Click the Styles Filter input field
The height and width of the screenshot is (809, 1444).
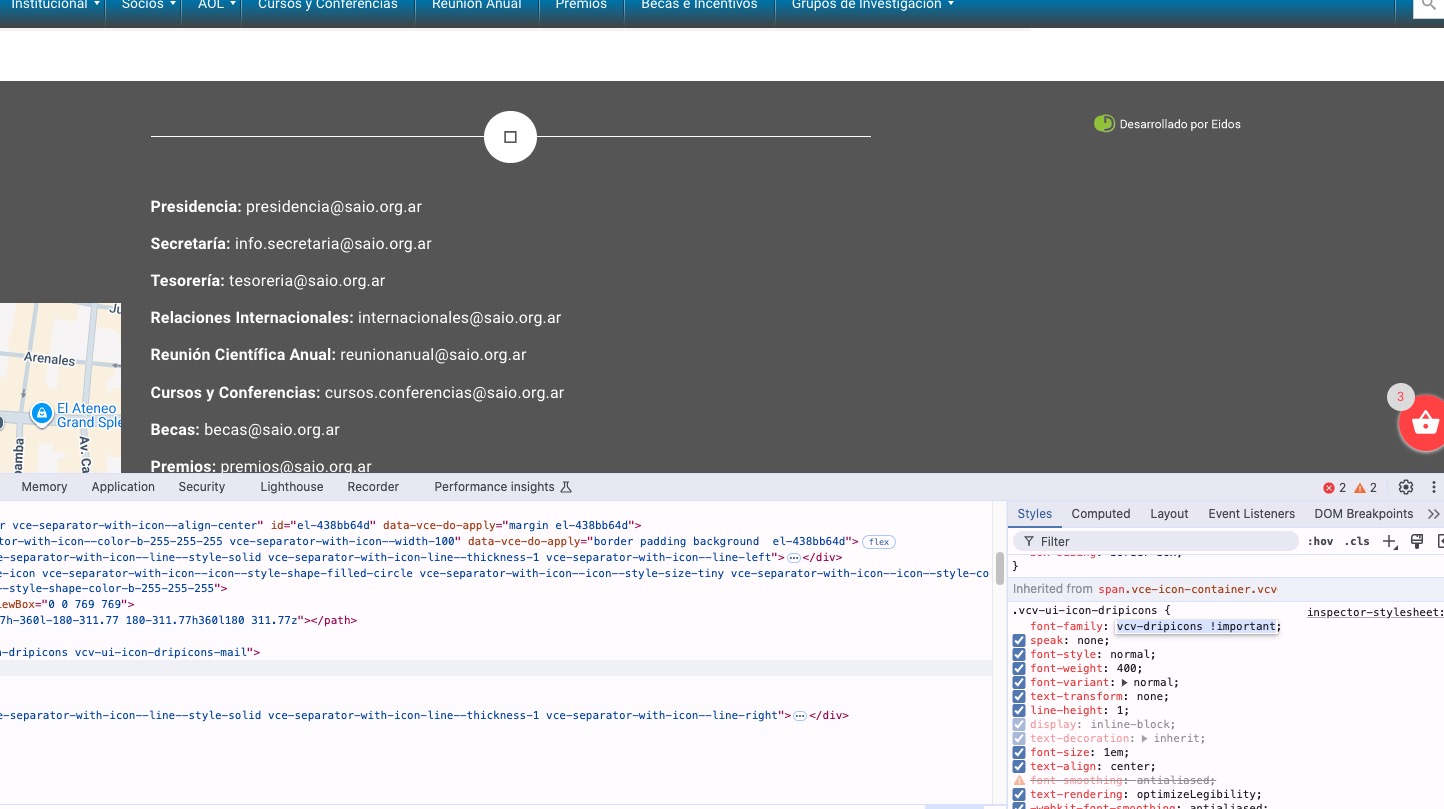tap(1160, 541)
